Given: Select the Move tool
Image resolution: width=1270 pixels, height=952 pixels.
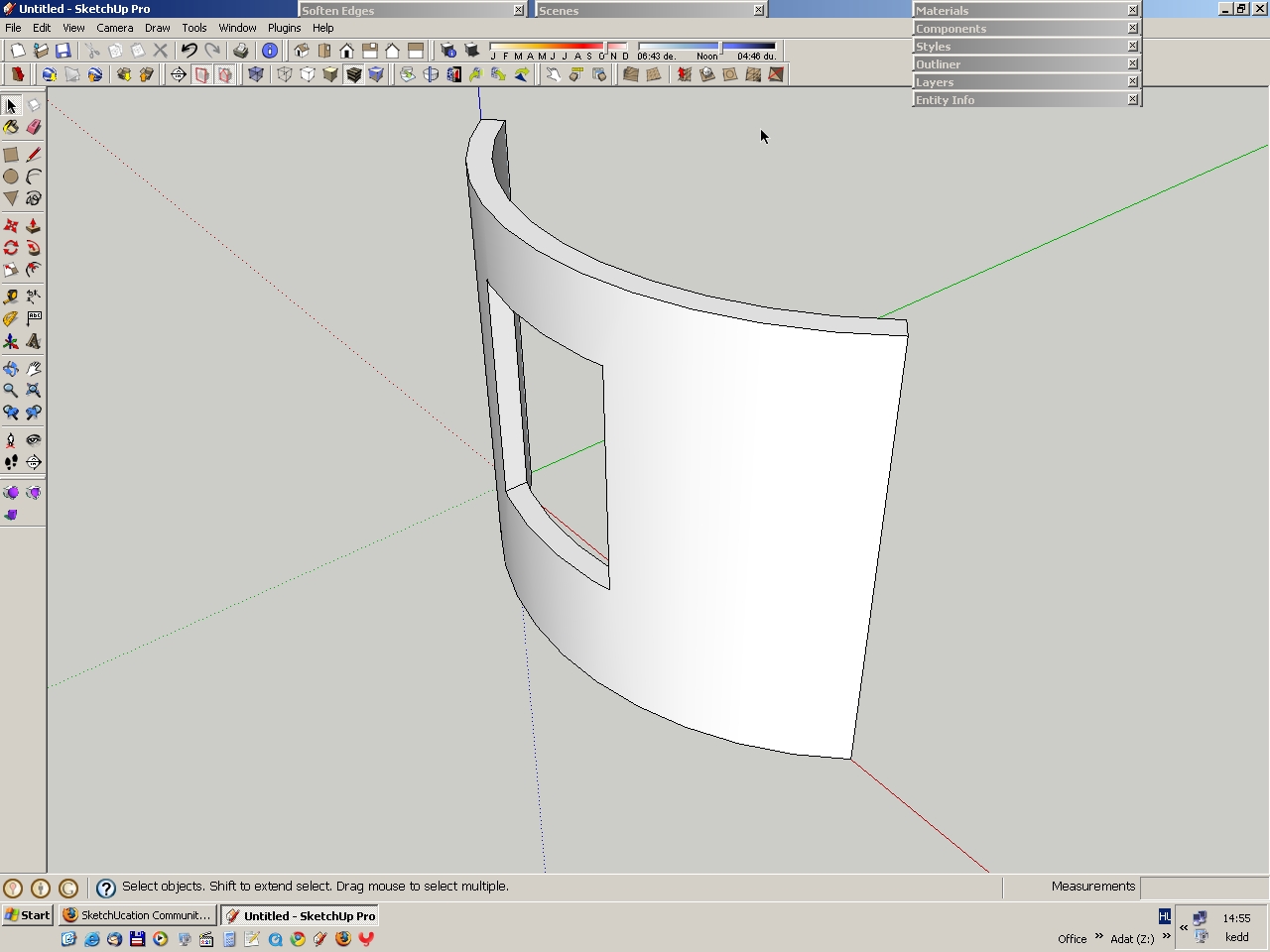Looking at the screenshot, I should click(x=11, y=226).
